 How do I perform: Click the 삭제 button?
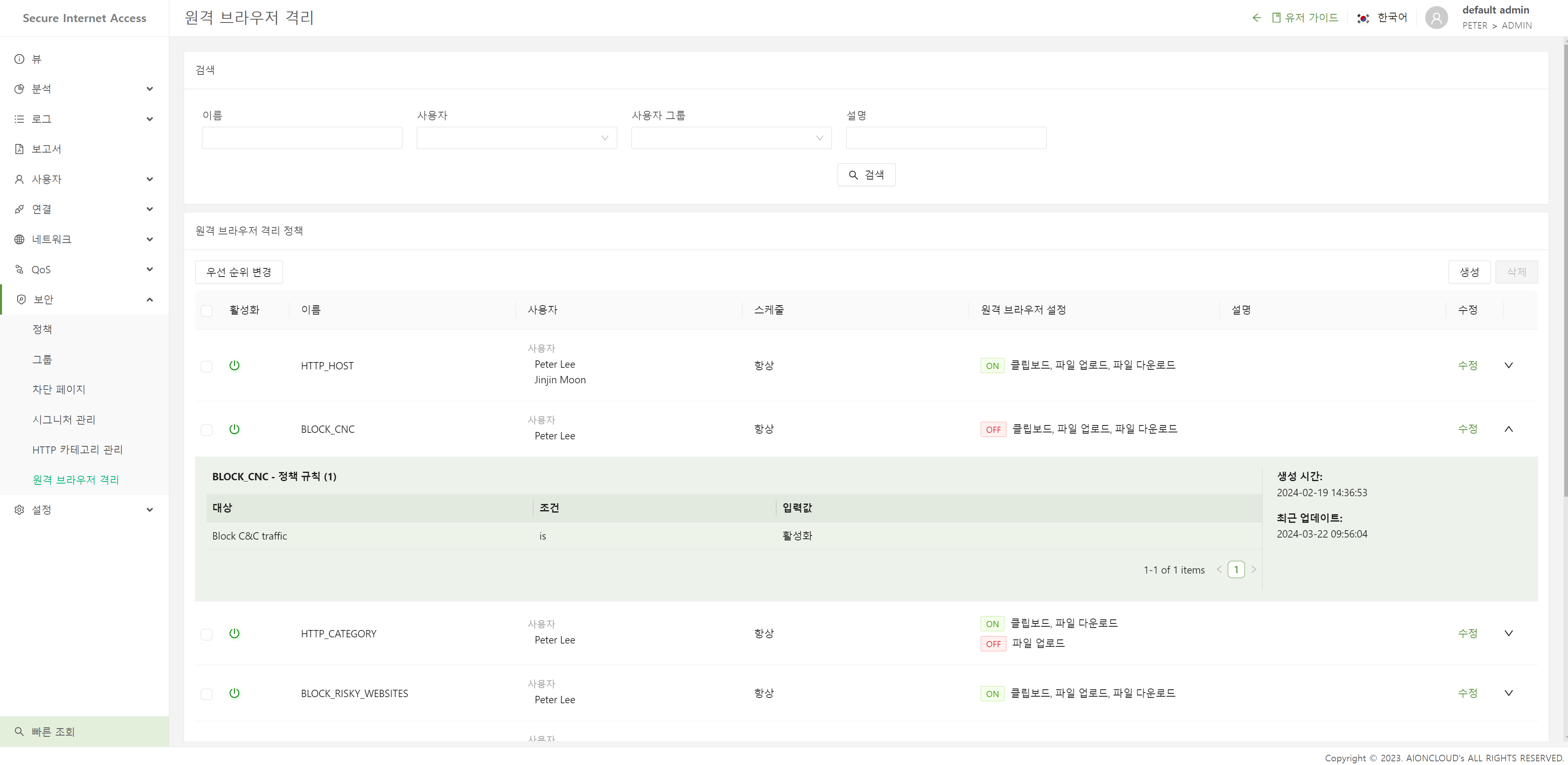[1516, 272]
